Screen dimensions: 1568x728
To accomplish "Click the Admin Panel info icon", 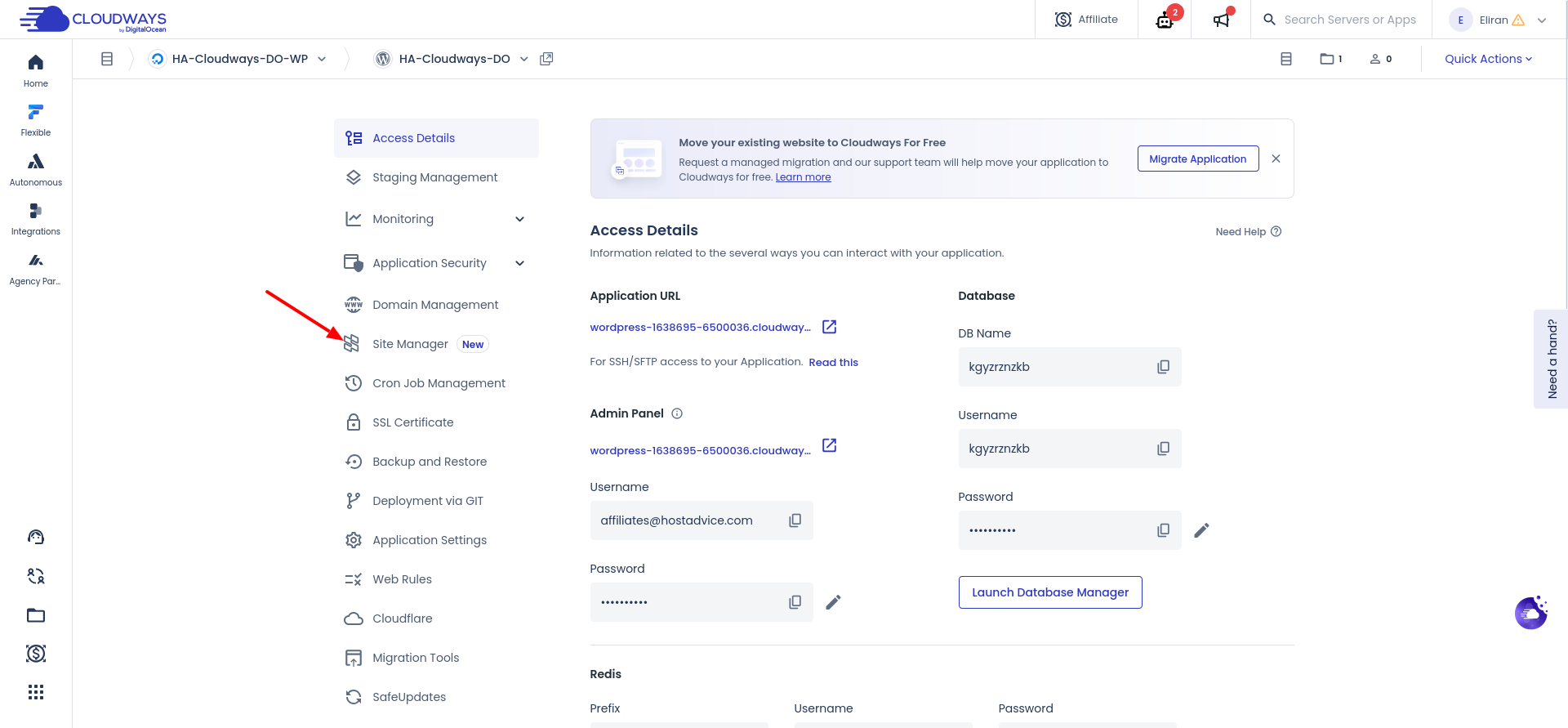I will click(x=677, y=413).
